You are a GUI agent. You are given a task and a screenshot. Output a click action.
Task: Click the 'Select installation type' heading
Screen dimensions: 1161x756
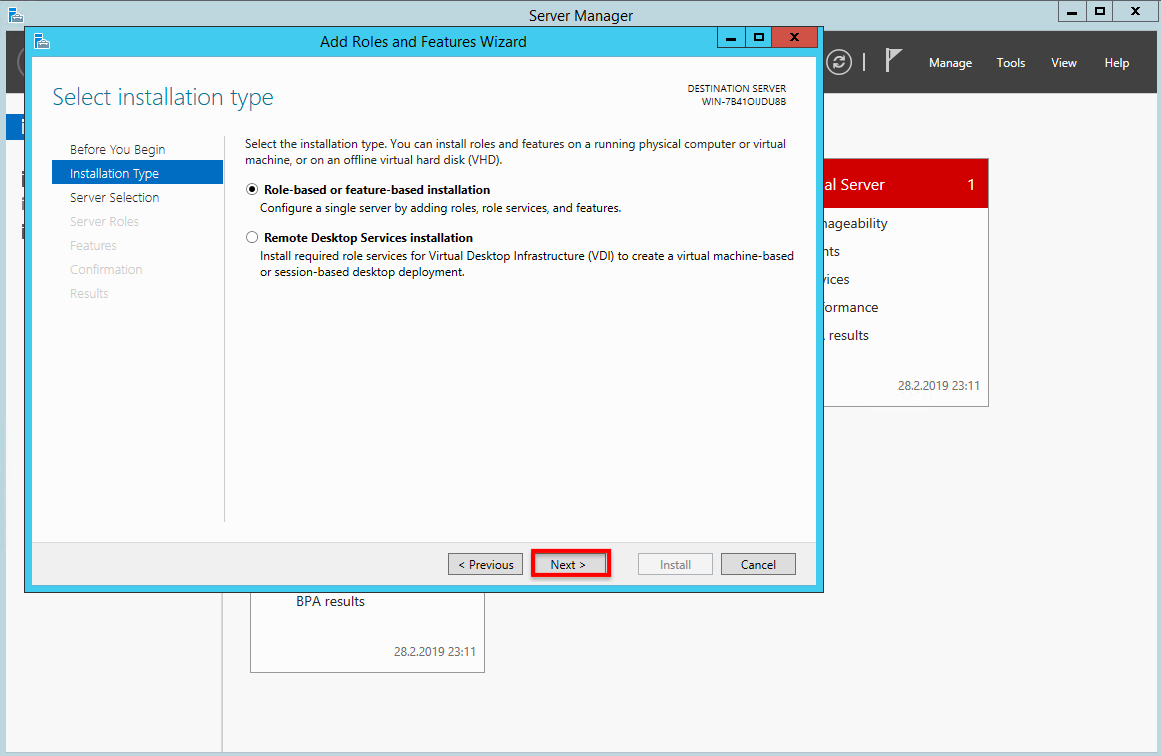click(163, 97)
